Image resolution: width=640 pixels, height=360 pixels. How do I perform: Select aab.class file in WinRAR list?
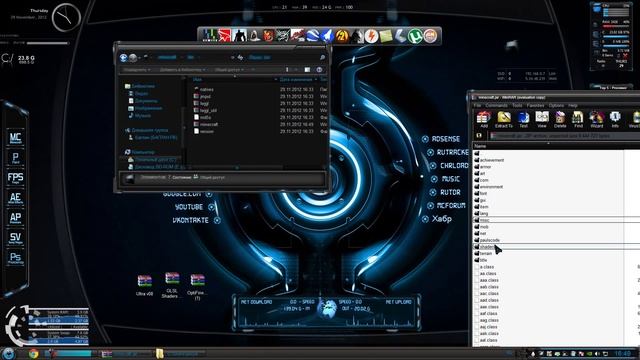486,287
